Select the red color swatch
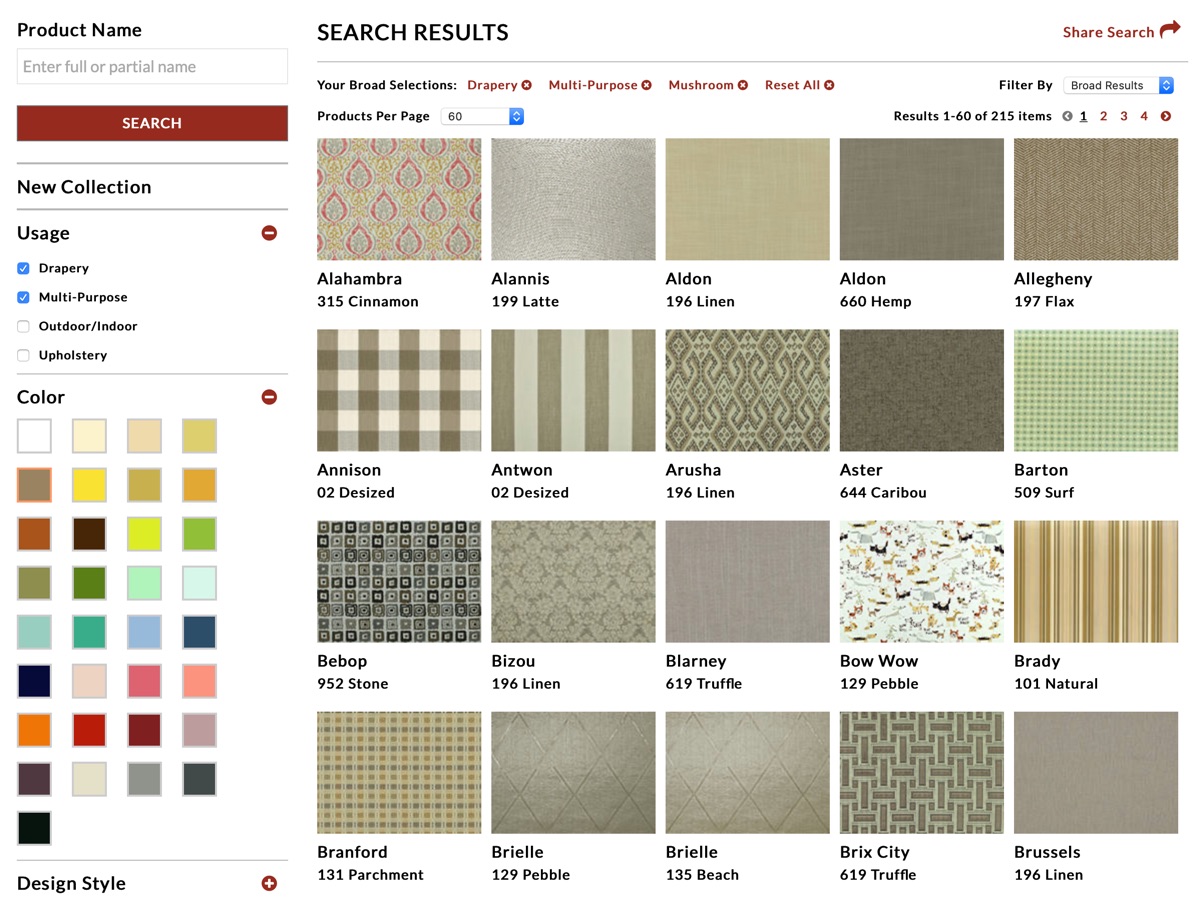Image resolution: width=1200 pixels, height=903 pixels. (x=89, y=730)
